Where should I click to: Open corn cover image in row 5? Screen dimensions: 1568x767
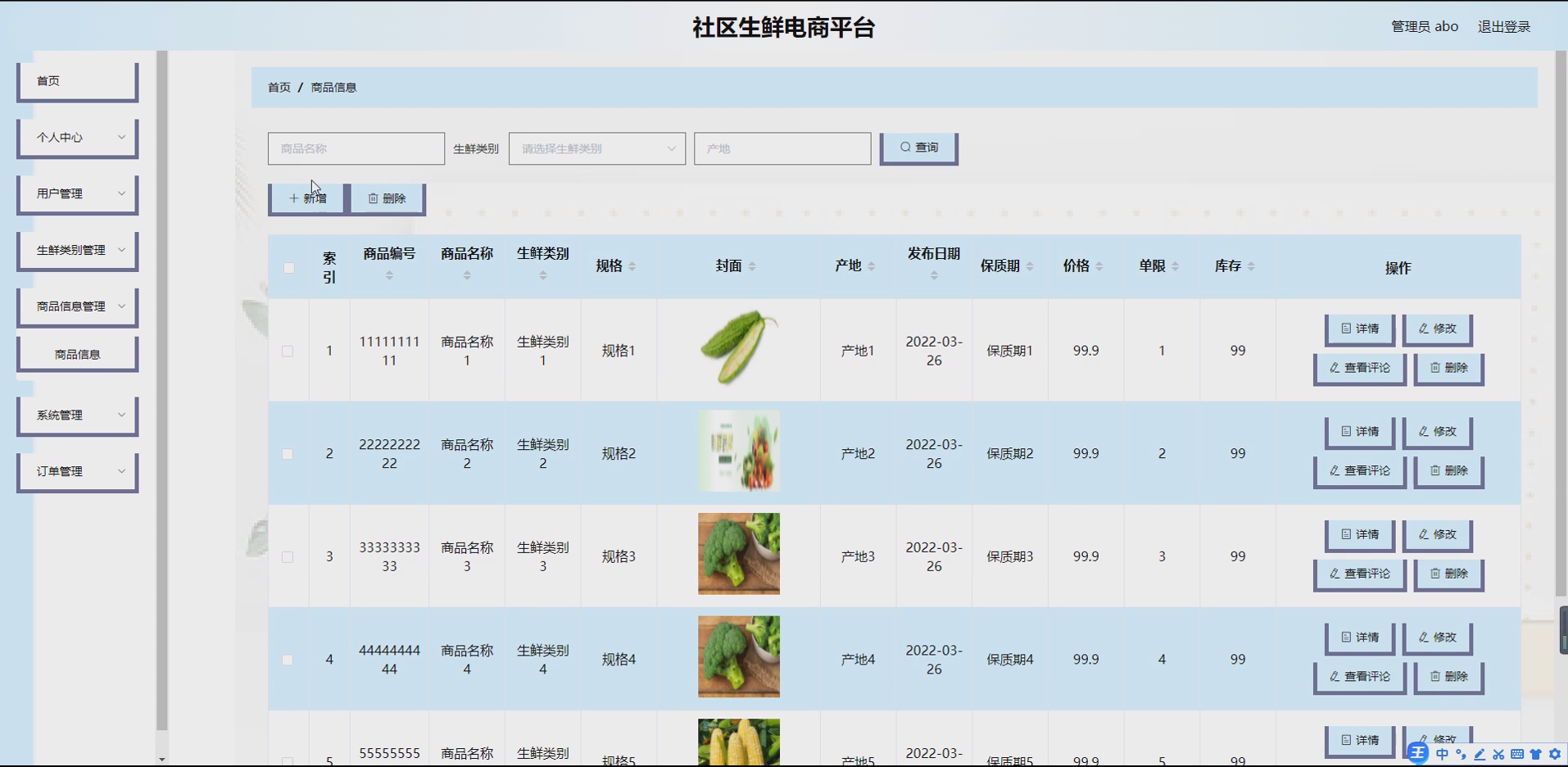739,742
